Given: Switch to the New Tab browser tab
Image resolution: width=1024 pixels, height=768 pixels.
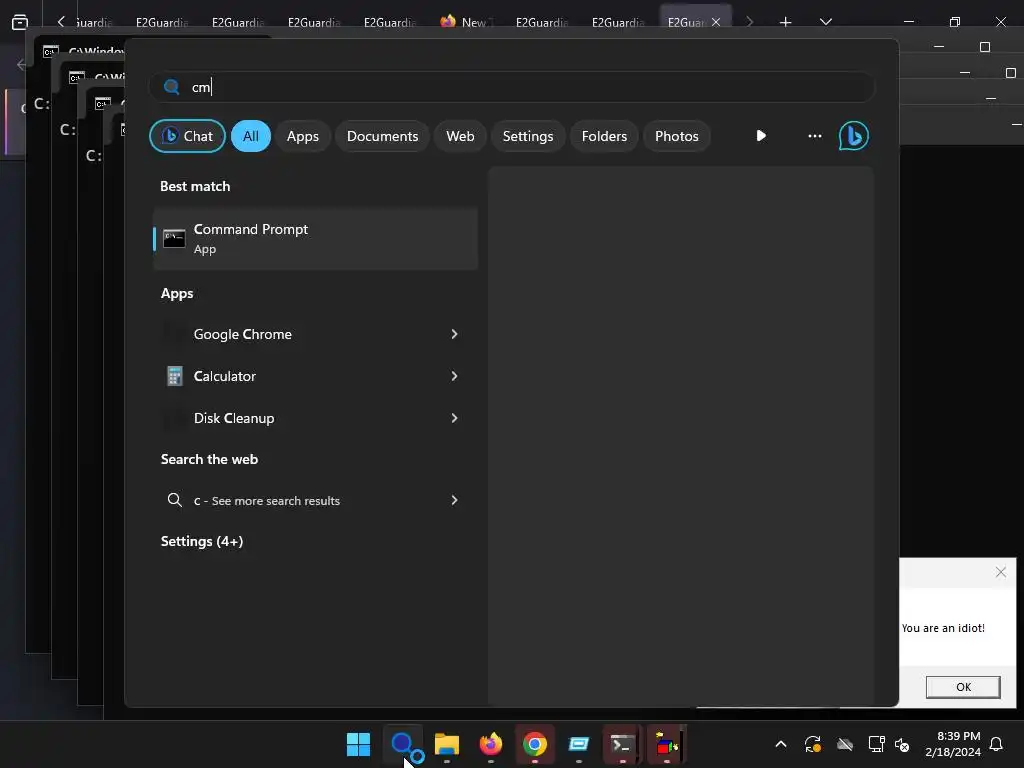Looking at the screenshot, I should 466,22.
